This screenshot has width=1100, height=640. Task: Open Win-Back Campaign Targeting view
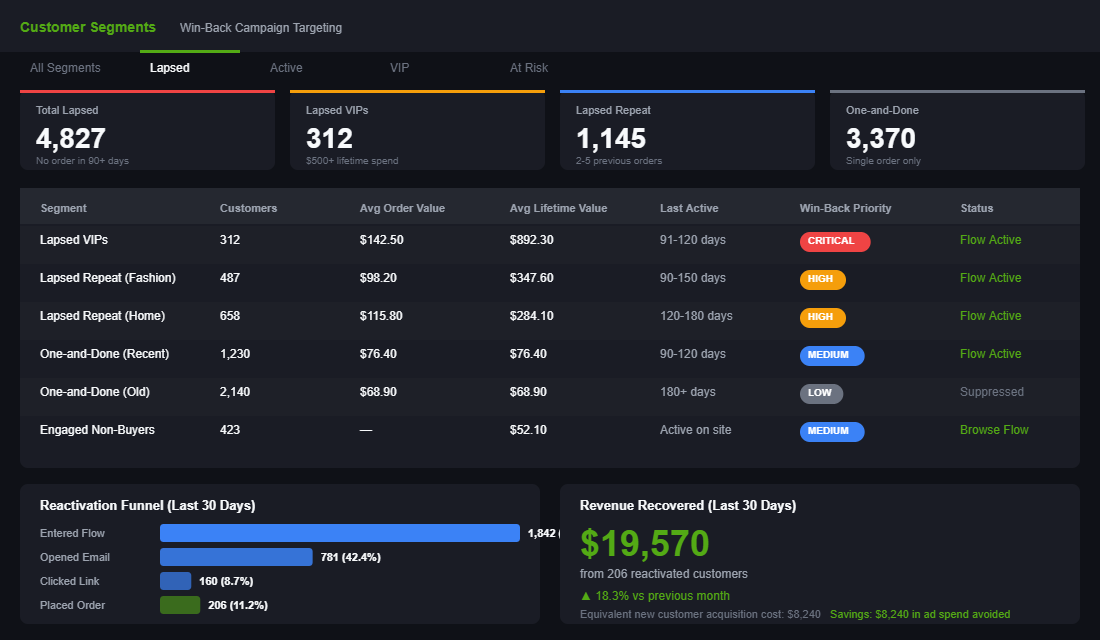(x=260, y=27)
